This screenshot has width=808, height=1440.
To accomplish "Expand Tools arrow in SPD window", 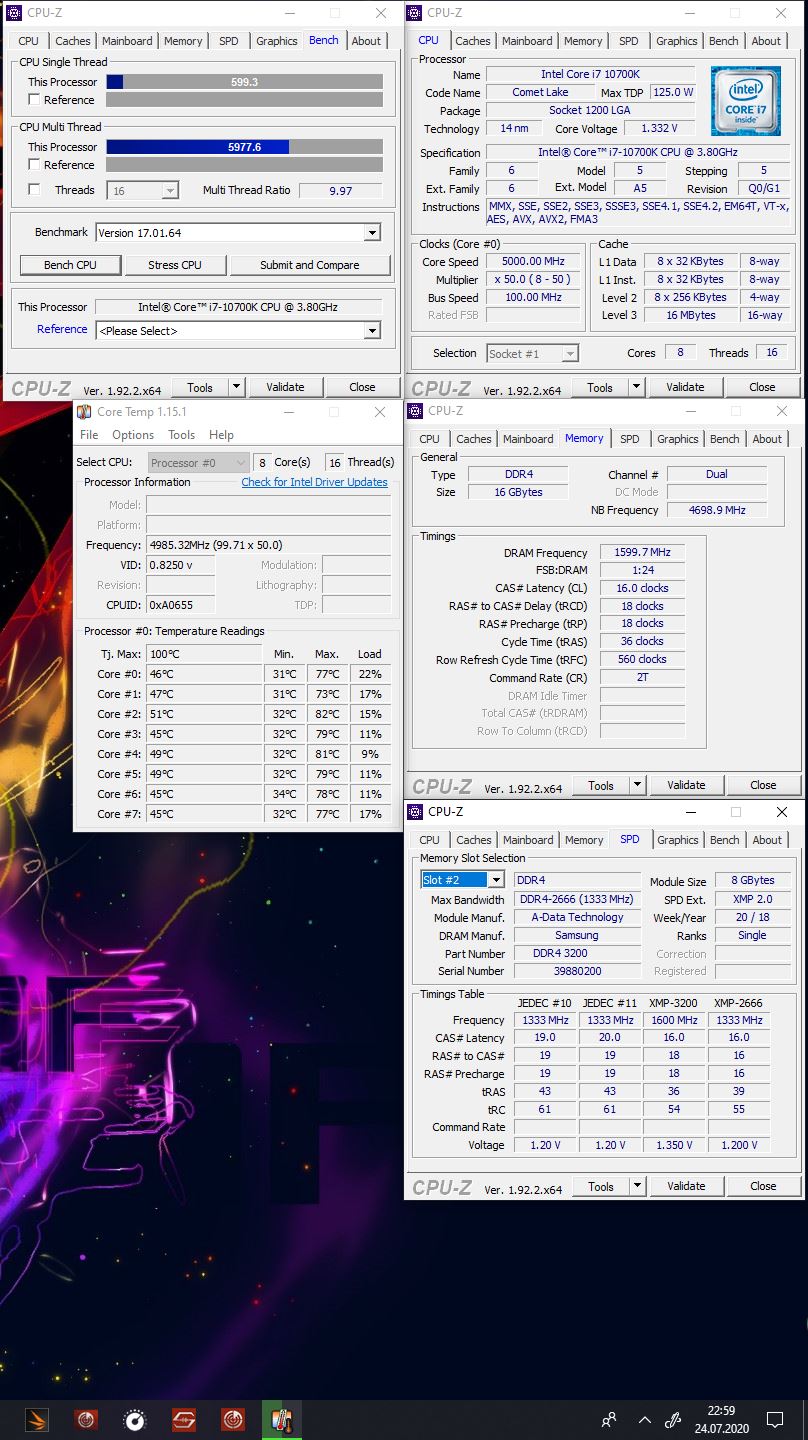I will 638,1186.
